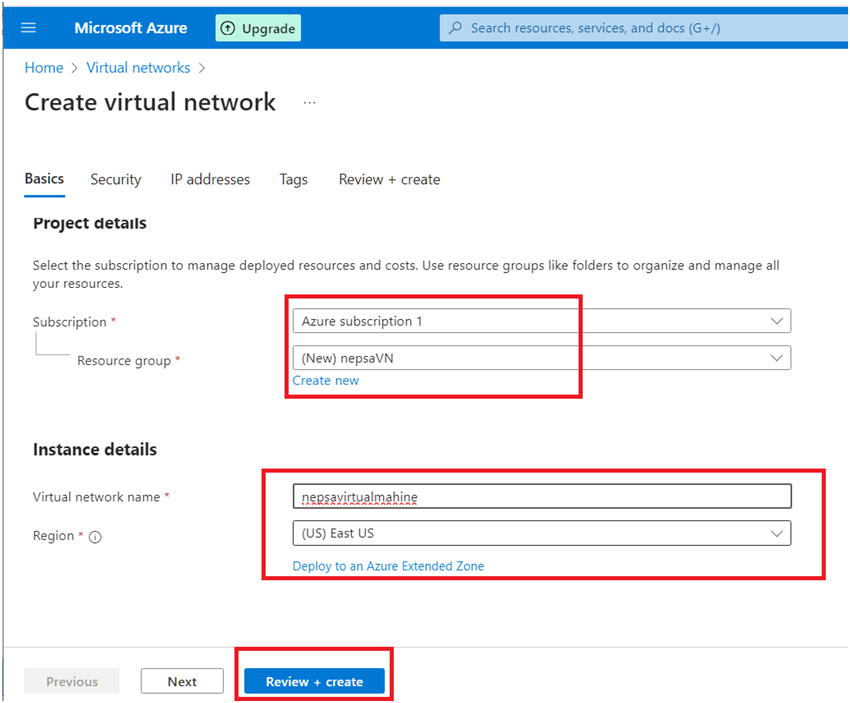Go to Virtual networks breadcrumb

138,68
